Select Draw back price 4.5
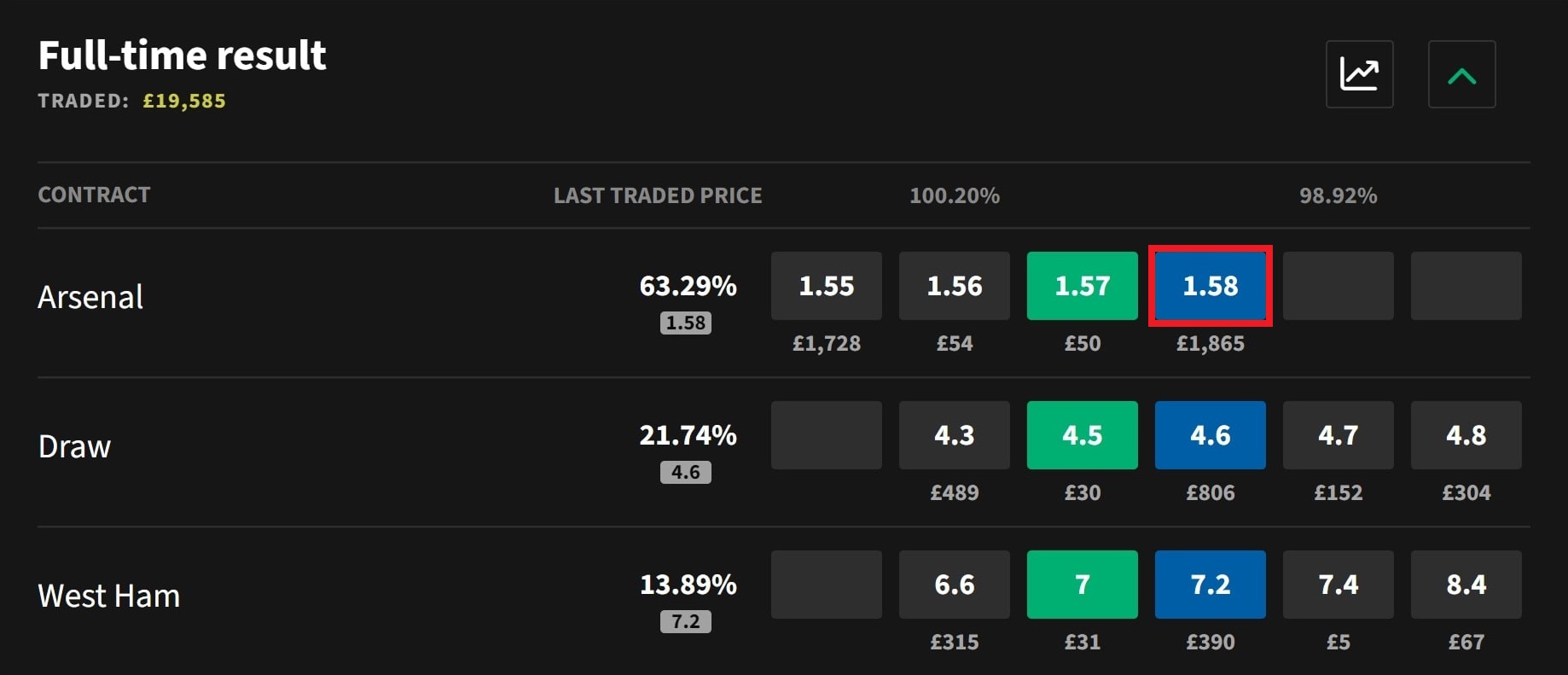Image resolution: width=1568 pixels, height=675 pixels. 1082,435
